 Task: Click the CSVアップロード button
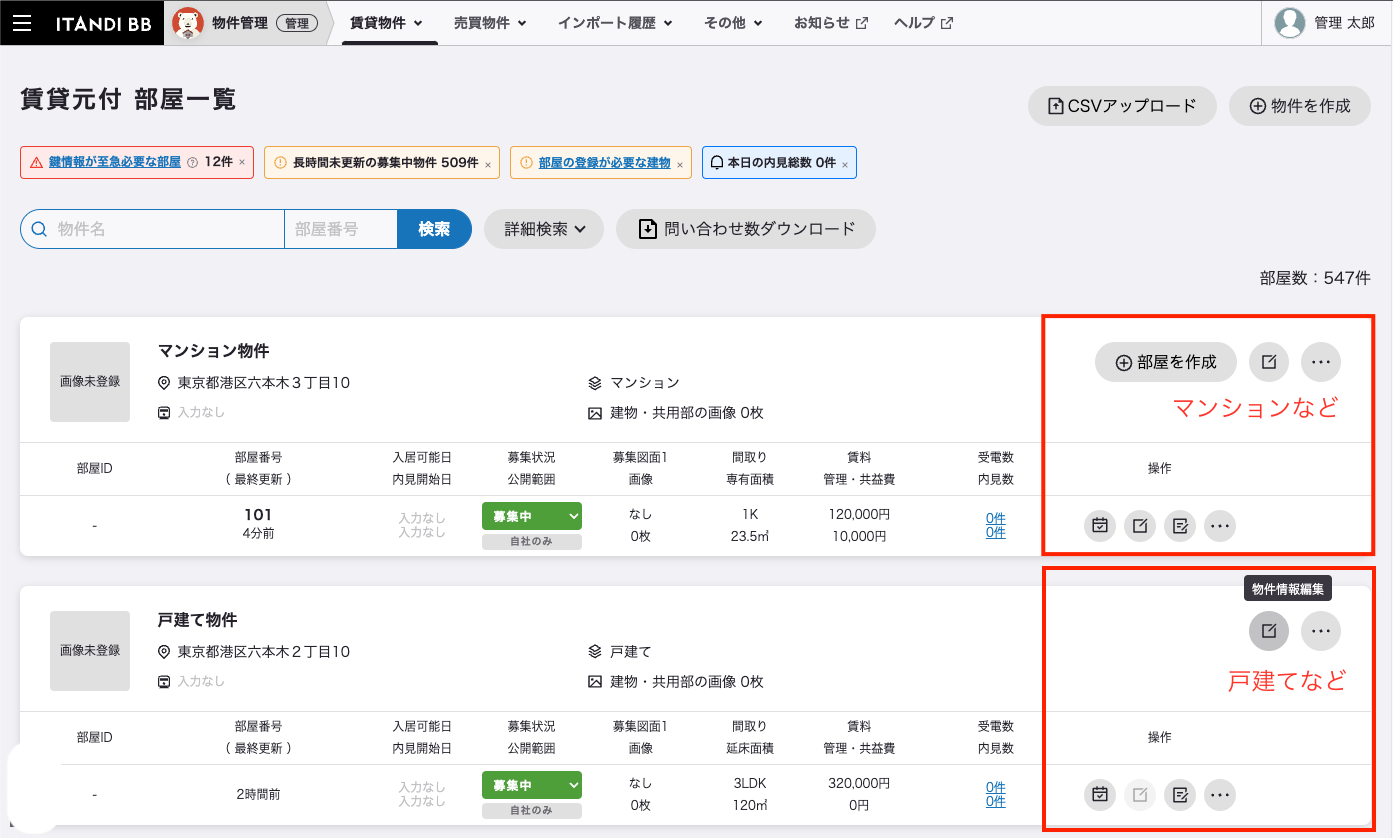(x=1122, y=106)
